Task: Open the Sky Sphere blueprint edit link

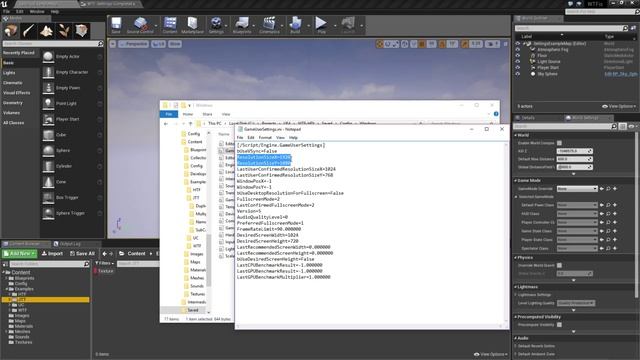Action: (x=620, y=74)
